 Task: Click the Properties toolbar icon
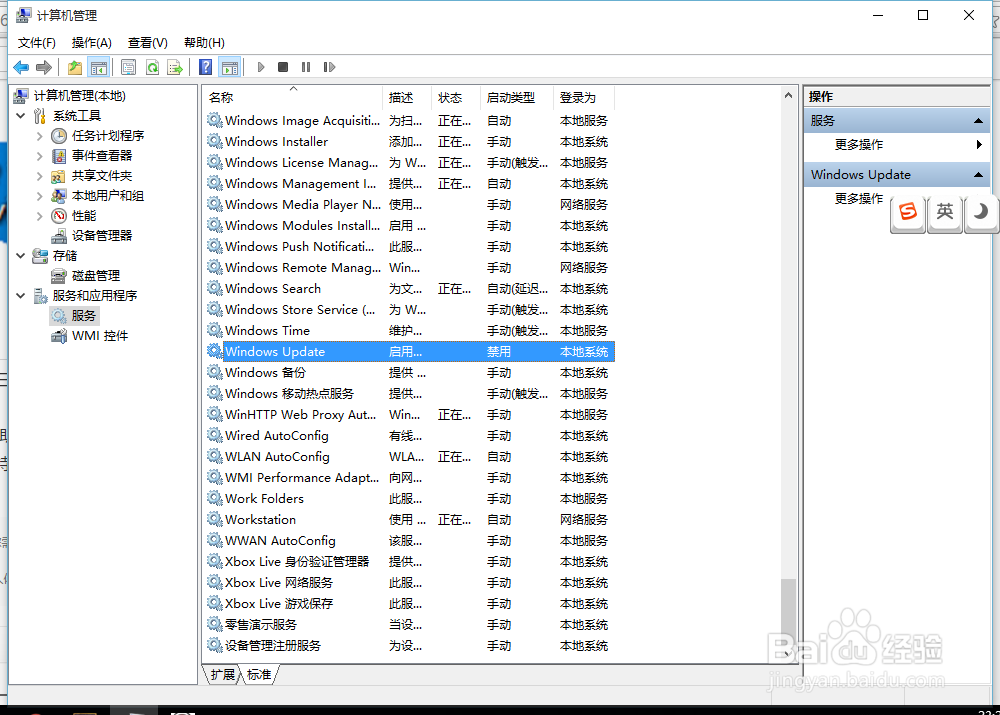[x=128, y=67]
